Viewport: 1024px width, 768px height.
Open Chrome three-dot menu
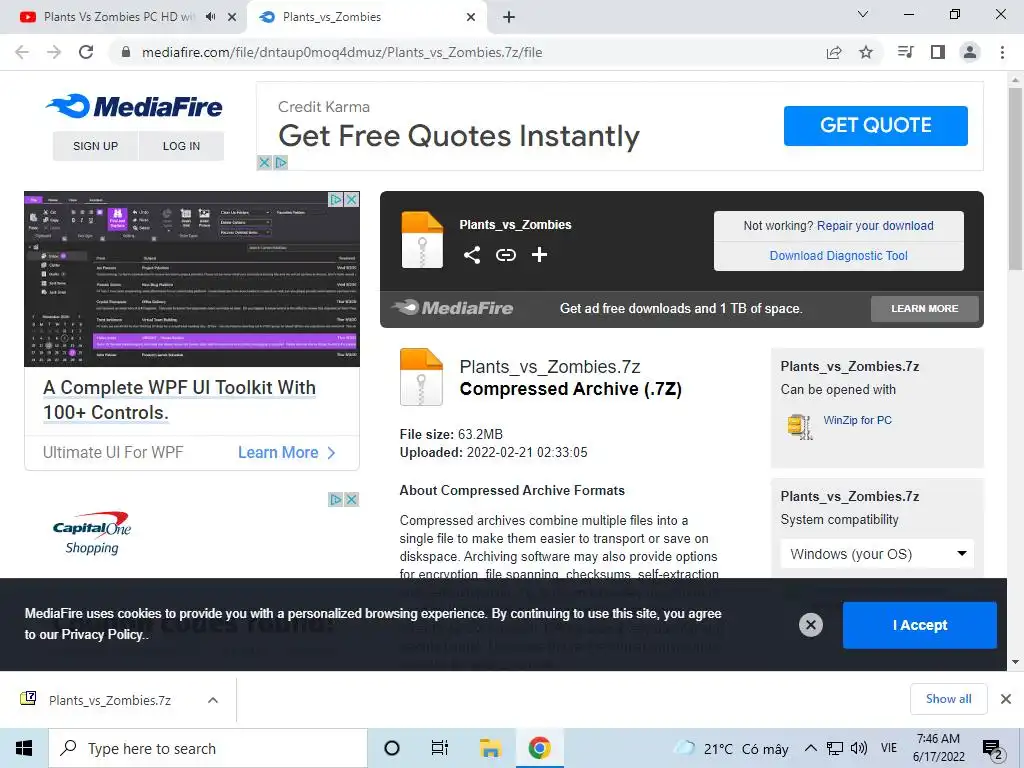(1002, 52)
